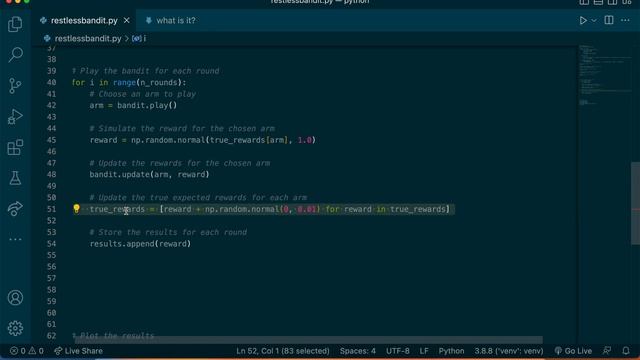The width and height of the screenshot is (640, 360).
Task: Open the Testing flask view
Action: [15, 178]
